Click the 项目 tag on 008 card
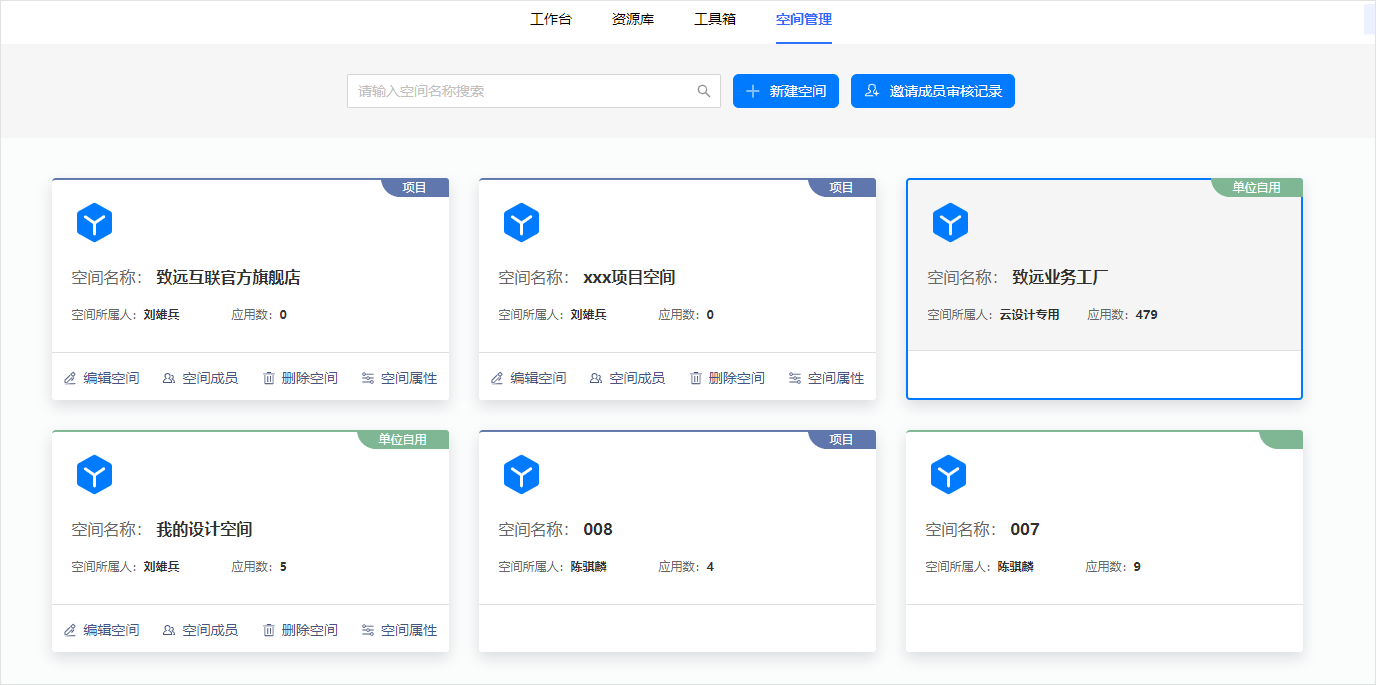1376x685 pixels. (x=842, y=439)
